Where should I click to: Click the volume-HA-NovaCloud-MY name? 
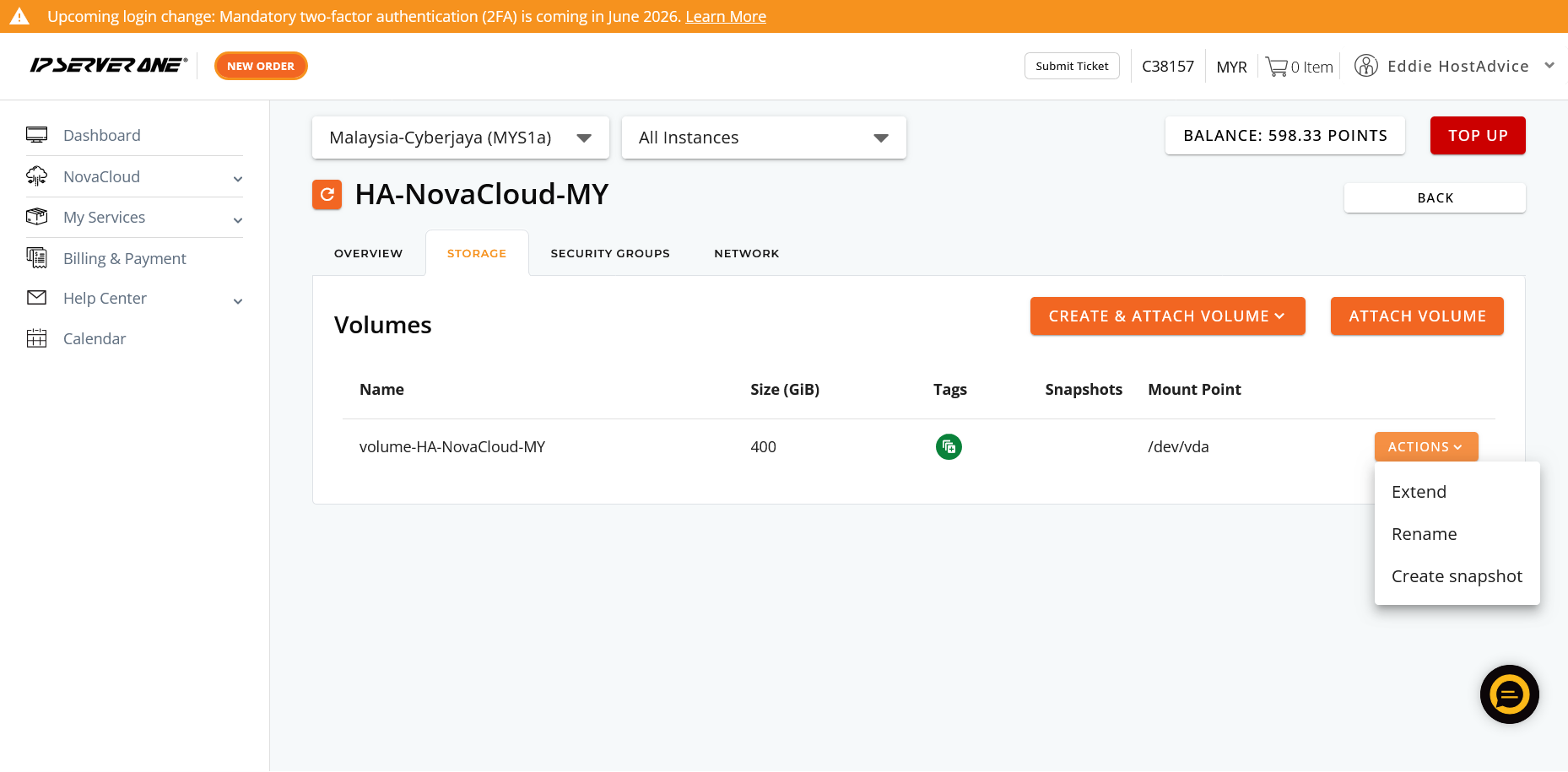click(x=452, y=446)
